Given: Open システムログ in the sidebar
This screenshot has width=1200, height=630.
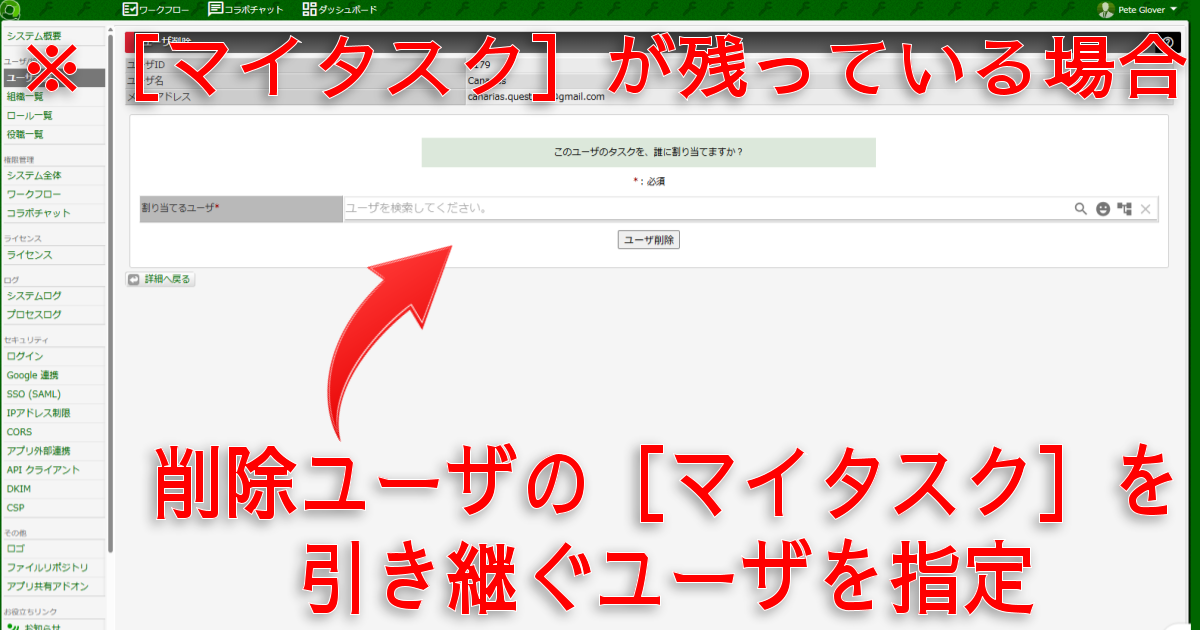Looking at the screenshot, I should [53, 297].
